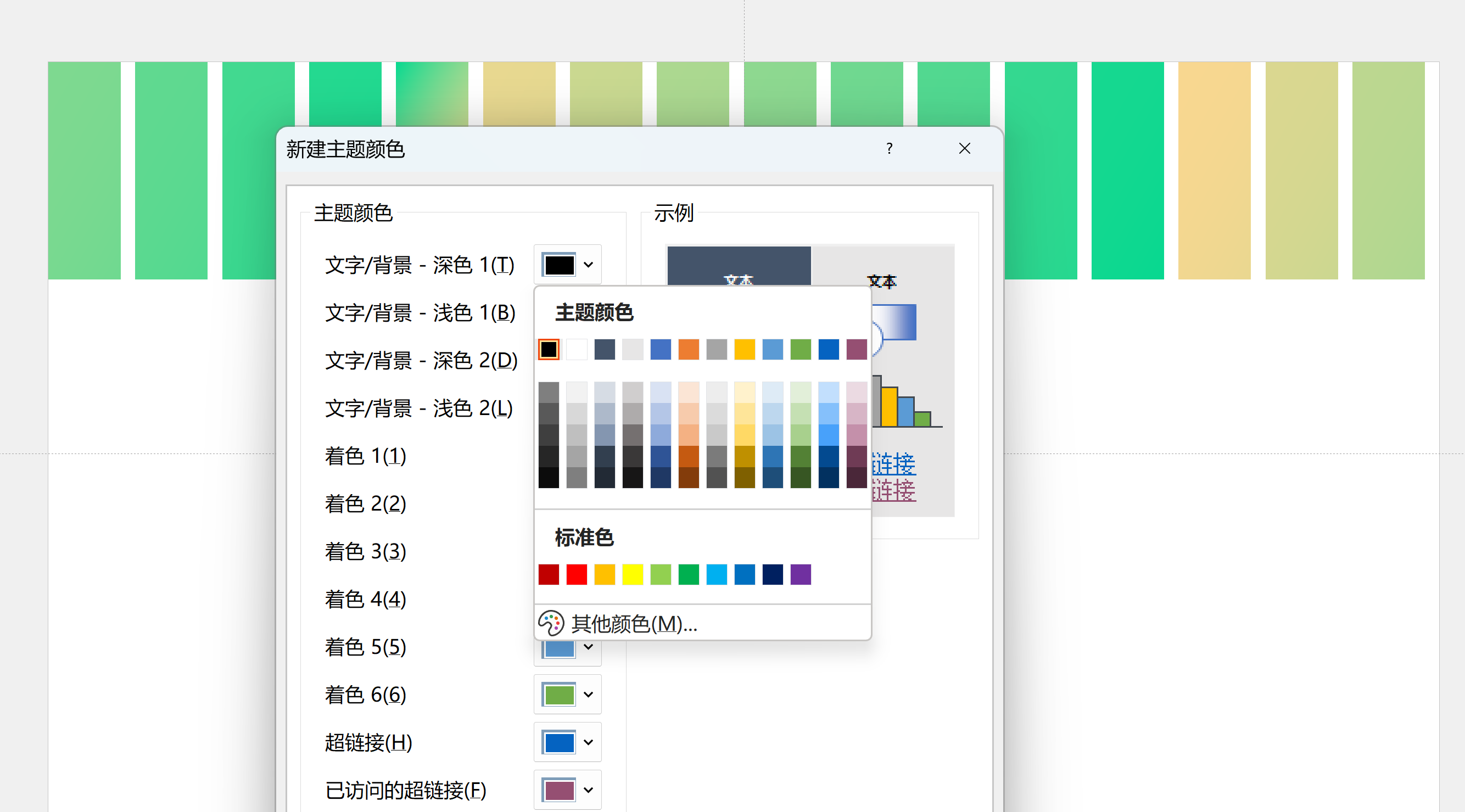Image resolution: width=1465 pixels, height=812 pixels.
Task: Click the help question mark icon
Action: pos(889,149)
